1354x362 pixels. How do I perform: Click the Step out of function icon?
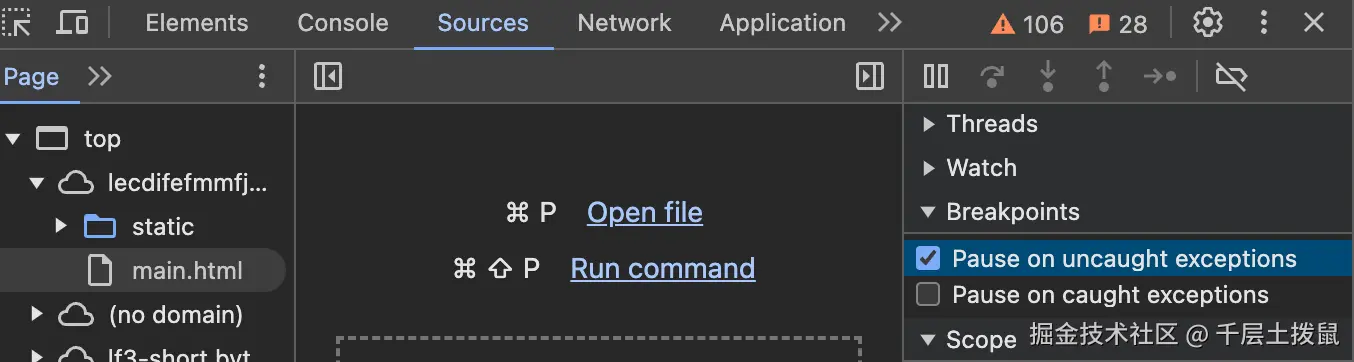coord(1104,76)
